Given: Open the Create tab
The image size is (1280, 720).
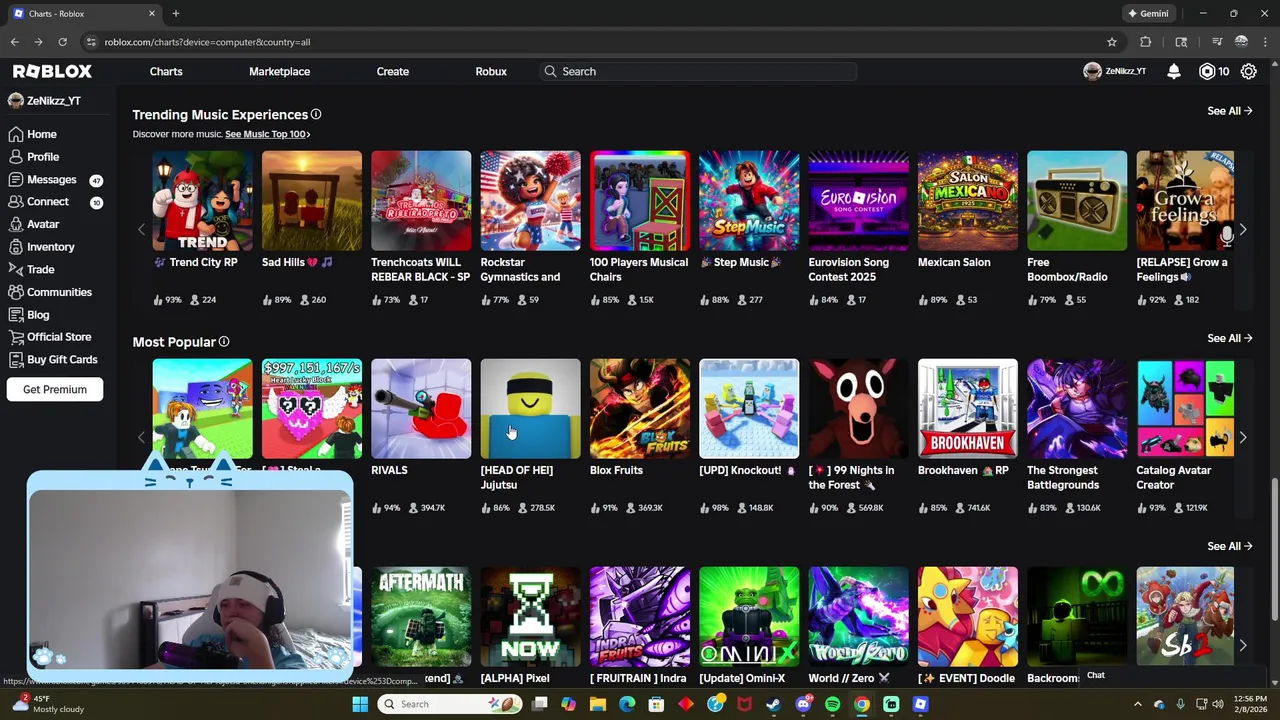Looking at the screenshot, I should [x=393, y=72].
